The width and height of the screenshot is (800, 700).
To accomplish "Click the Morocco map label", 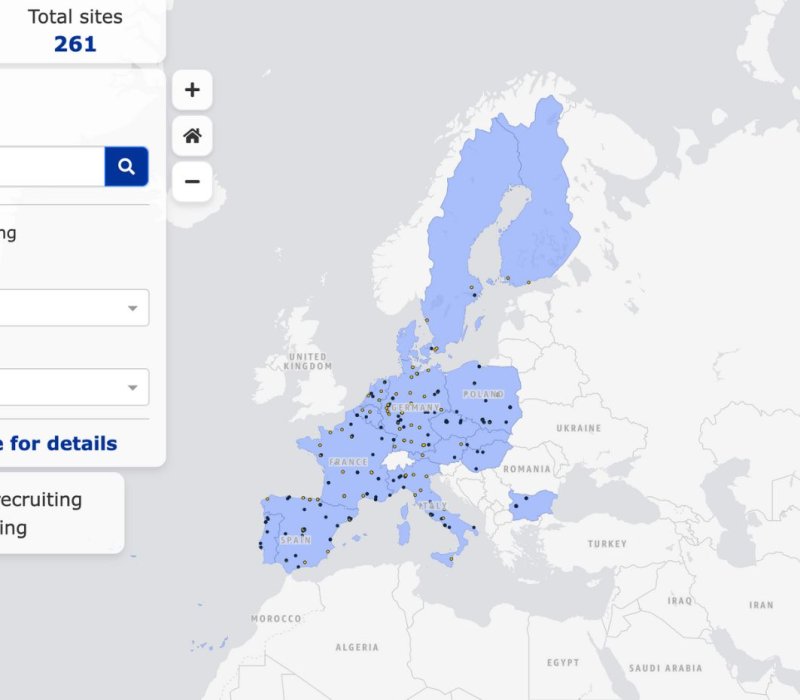I will pyautogui.click(x=276, y=619).
